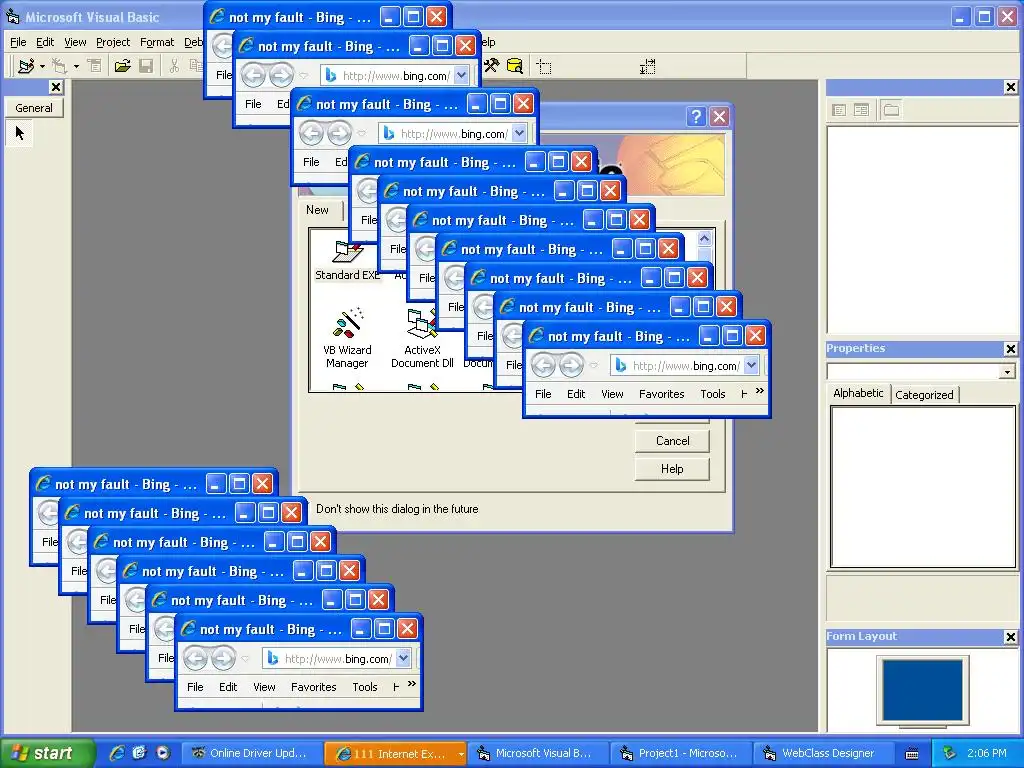Close the Project Explorer panel

click(x=1011, y=87)
